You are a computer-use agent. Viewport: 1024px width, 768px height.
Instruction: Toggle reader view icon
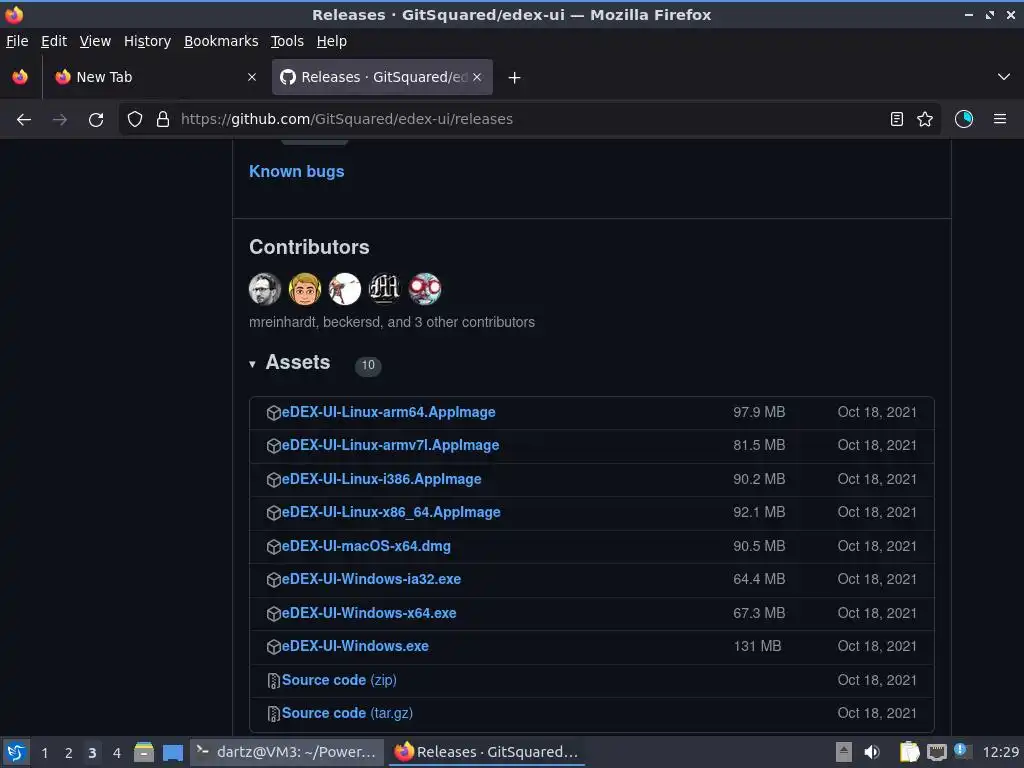[x=897, y=120]
